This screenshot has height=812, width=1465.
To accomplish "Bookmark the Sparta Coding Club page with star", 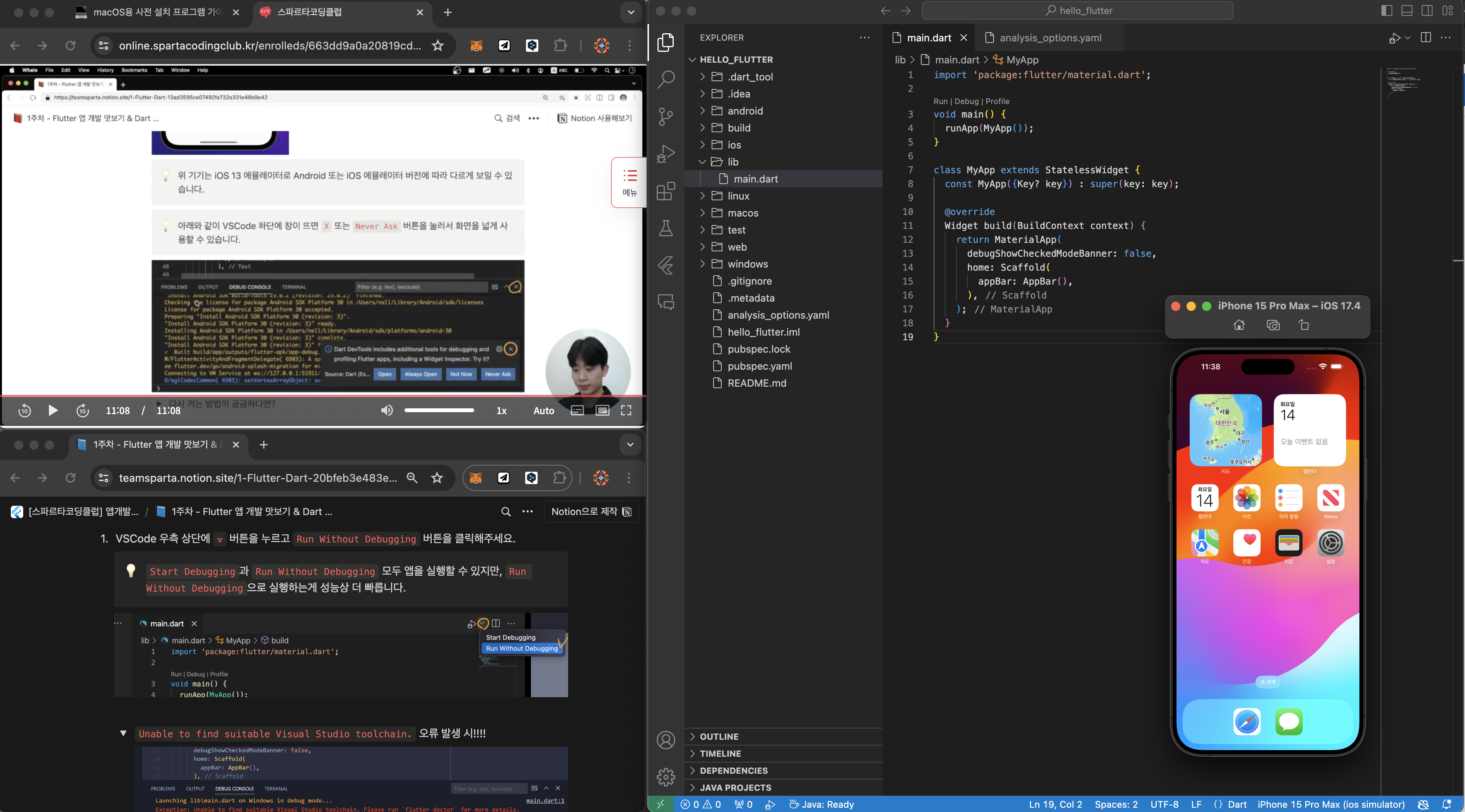I will pyautogui.click(x=437, y=46).
